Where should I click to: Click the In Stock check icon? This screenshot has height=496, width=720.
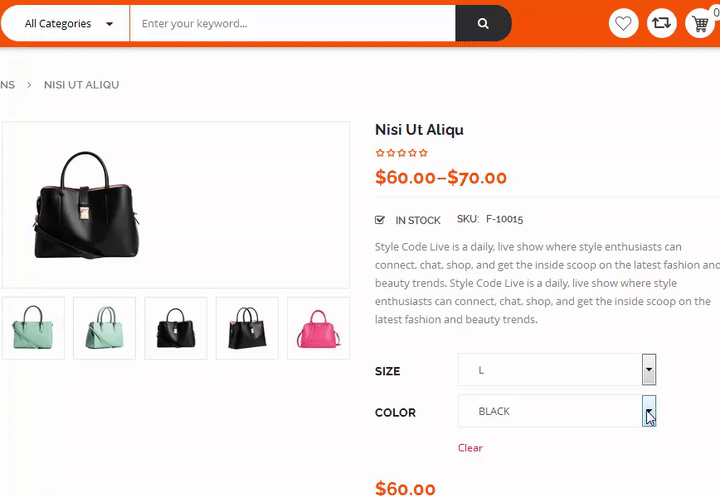click(380, 220)
